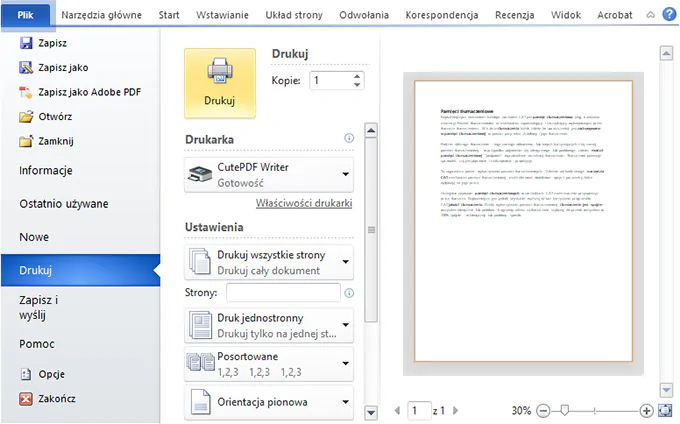Image resolution: width=680 pixels, height=424 pixels.
Task: Decrease Kopie count with down arrow
Action: tap(357, 85)
